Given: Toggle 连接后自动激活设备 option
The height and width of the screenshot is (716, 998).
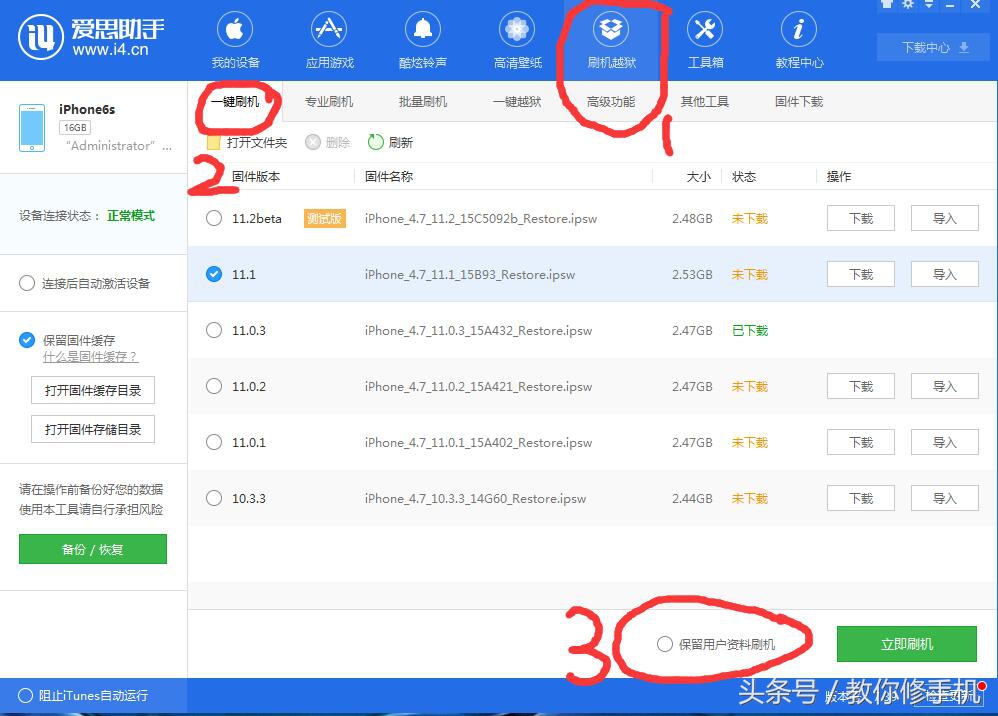Looking at the screenshot, I should click(x=27, y=283).
